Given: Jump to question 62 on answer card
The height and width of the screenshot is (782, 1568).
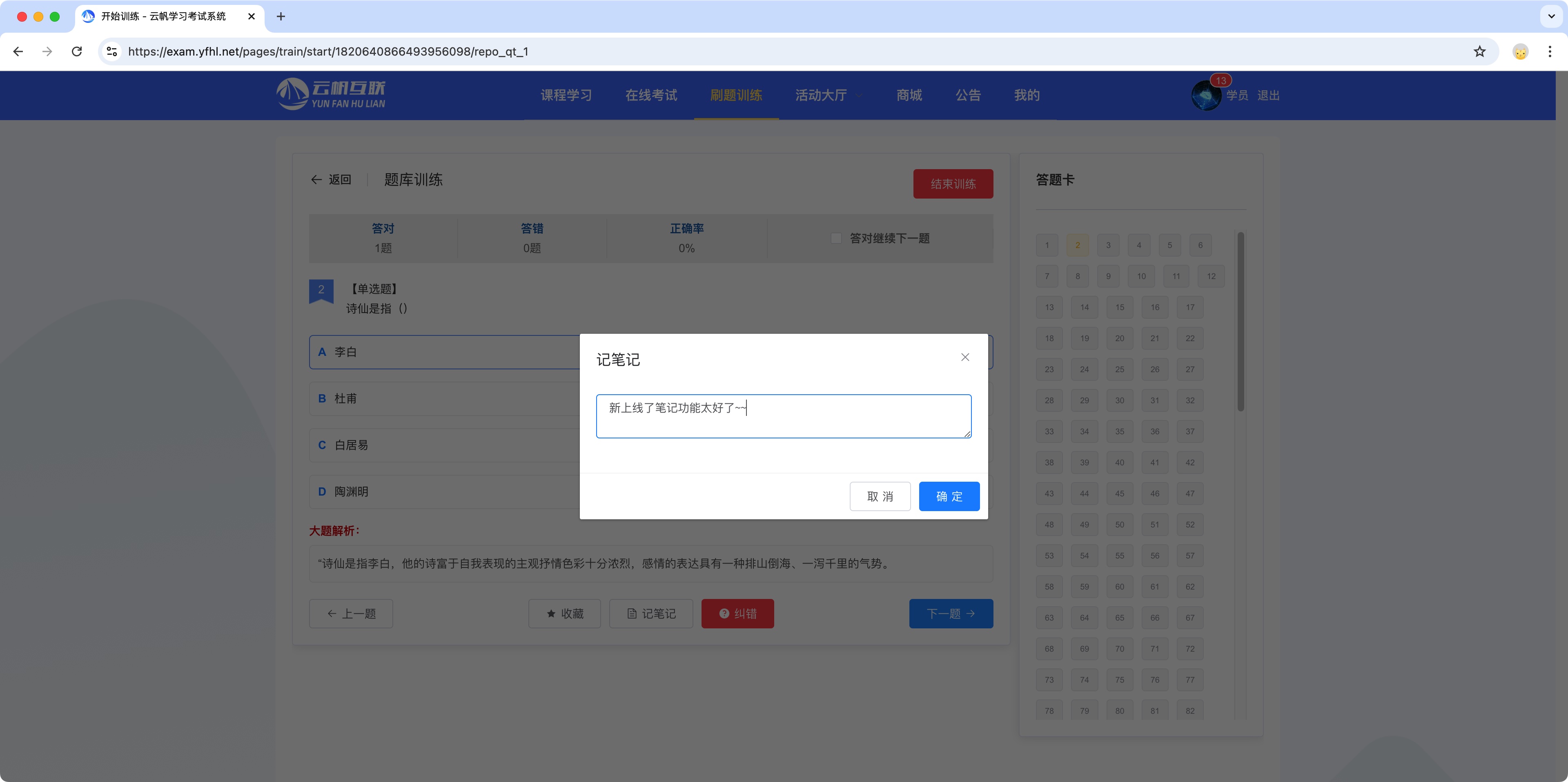Looking at the screenshot, I should (x=1189, y=587).
